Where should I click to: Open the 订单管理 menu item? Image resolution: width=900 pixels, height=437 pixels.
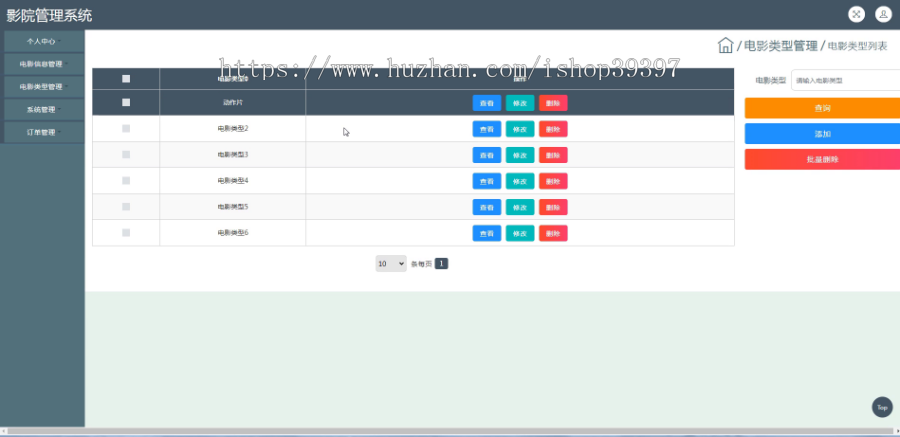(44, 132)
